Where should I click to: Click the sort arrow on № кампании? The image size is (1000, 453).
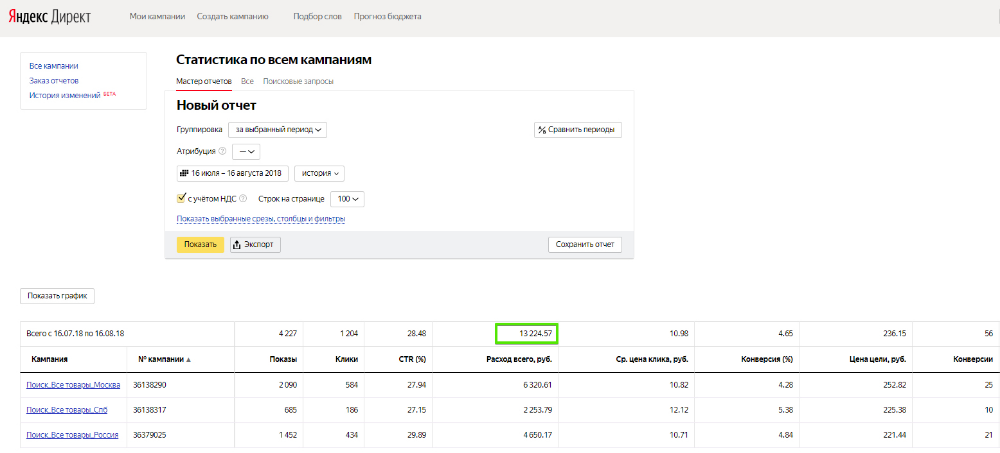(188, 360)
